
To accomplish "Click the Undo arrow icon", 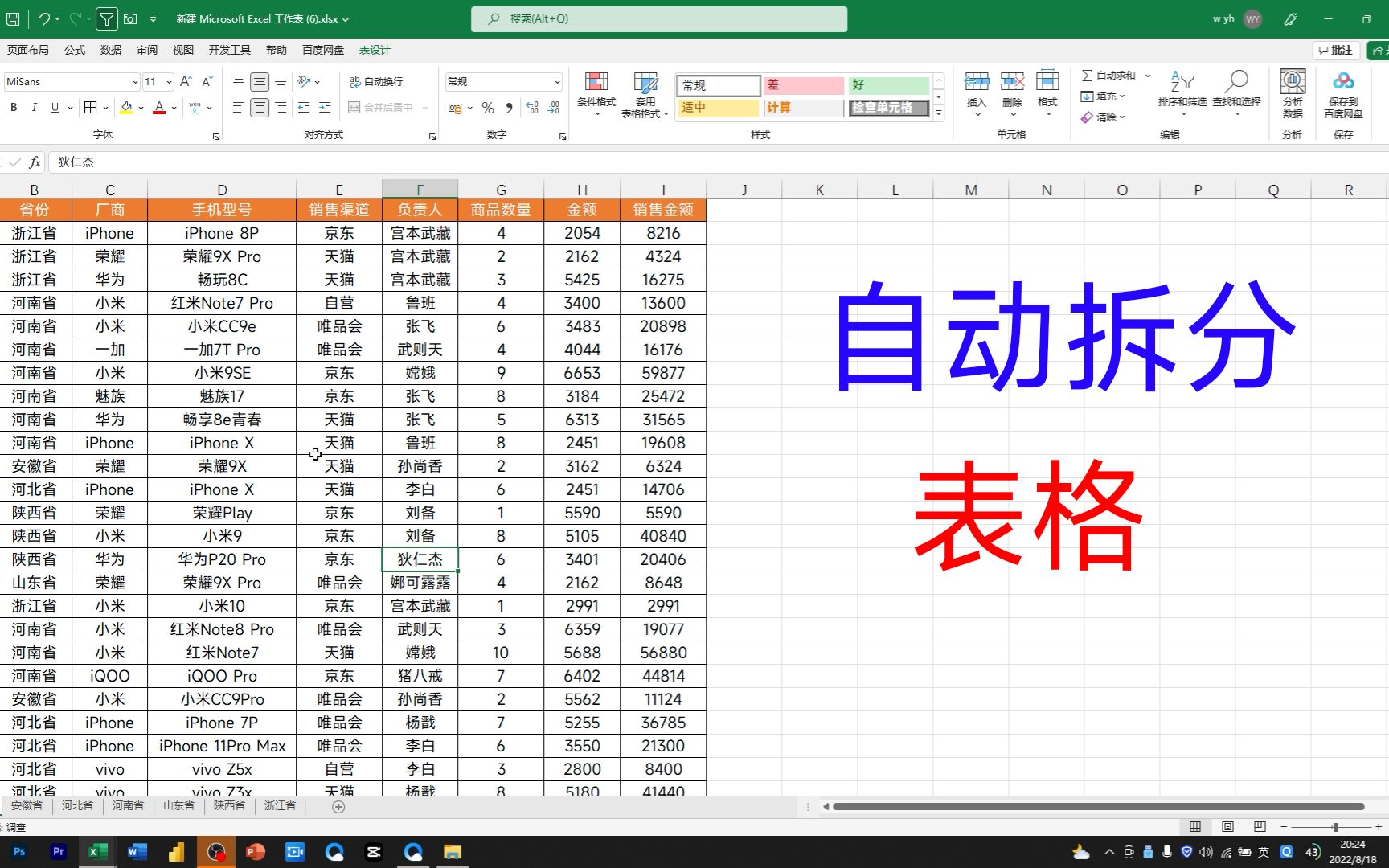I will [44, 18].
